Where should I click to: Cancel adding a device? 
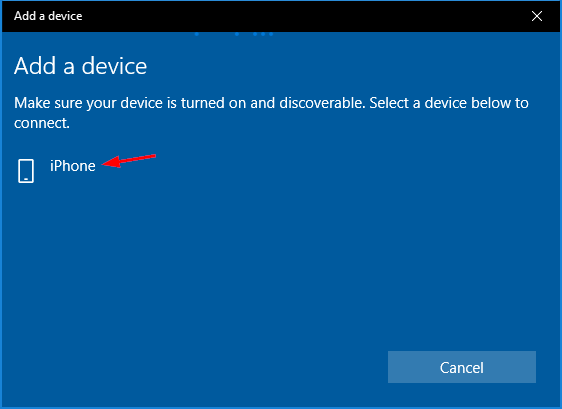[462, 367]
